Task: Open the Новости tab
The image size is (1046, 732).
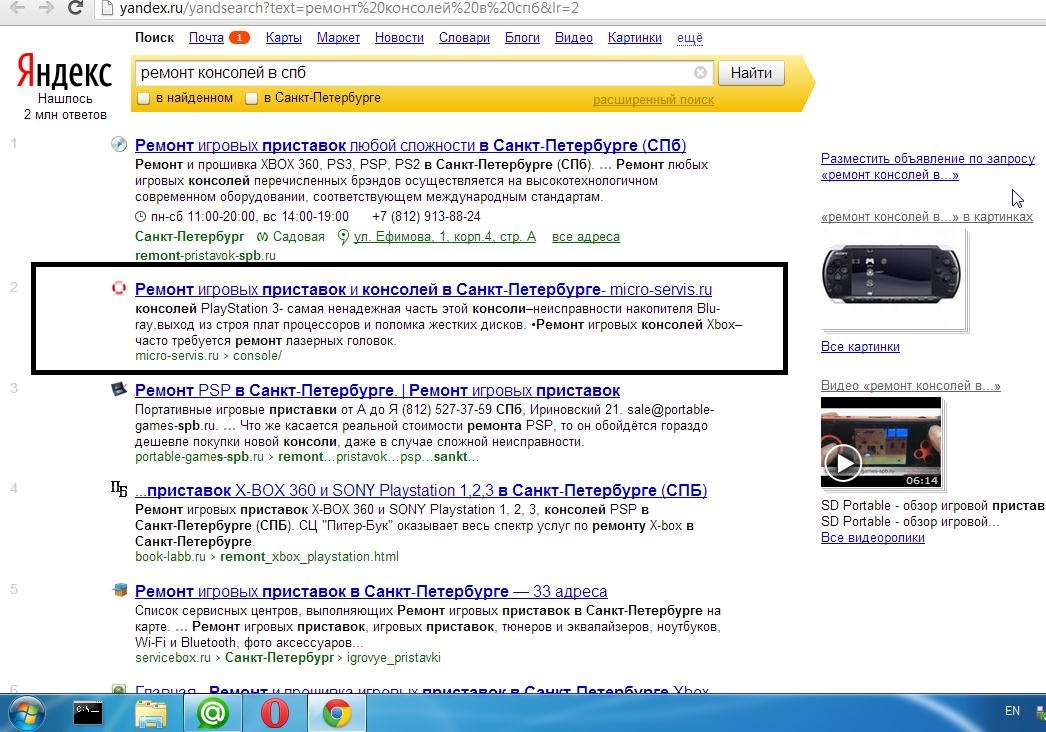Action: [399, 38]
